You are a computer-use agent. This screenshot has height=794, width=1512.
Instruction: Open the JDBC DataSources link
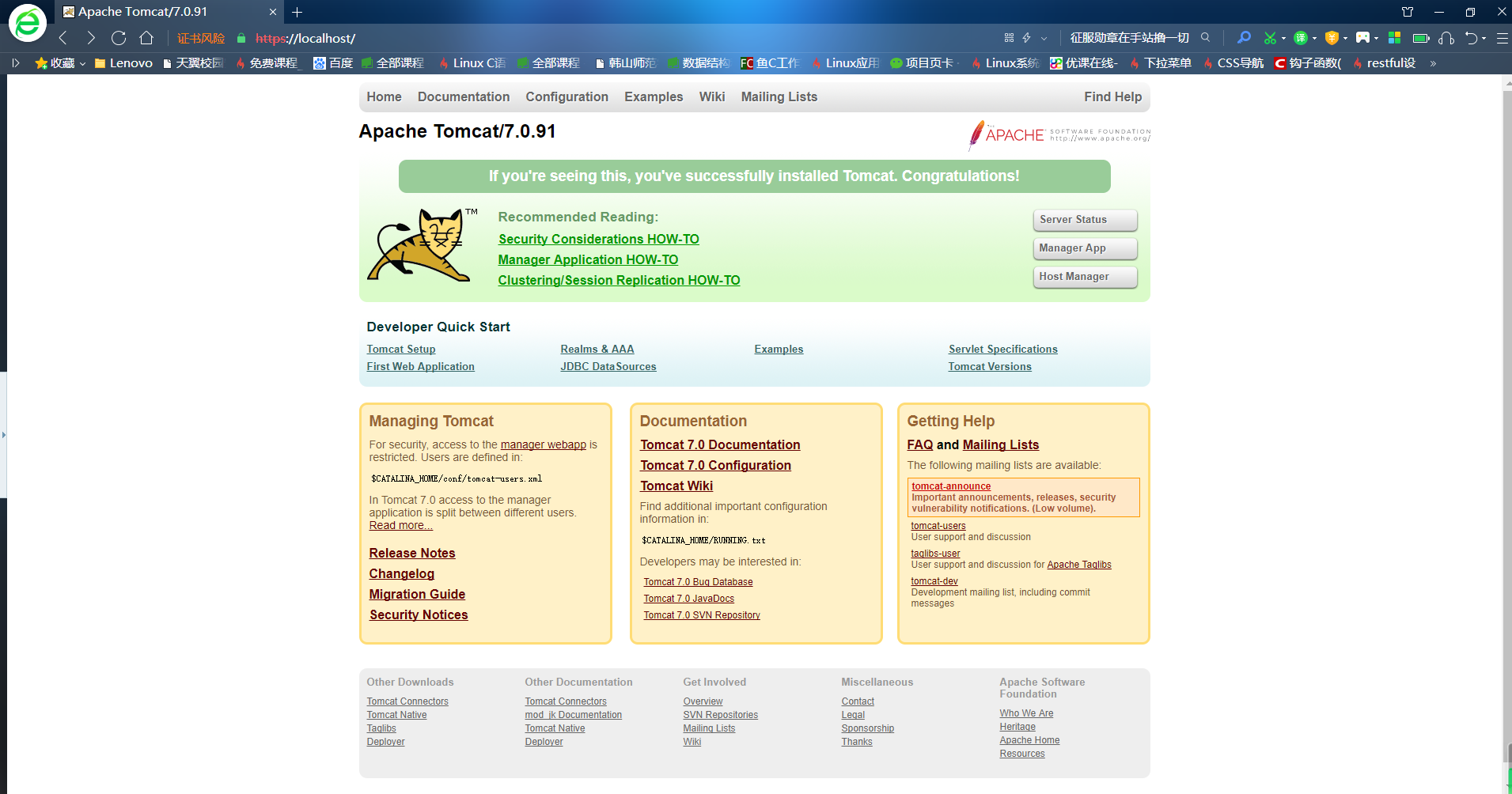(x=608, y=366)
